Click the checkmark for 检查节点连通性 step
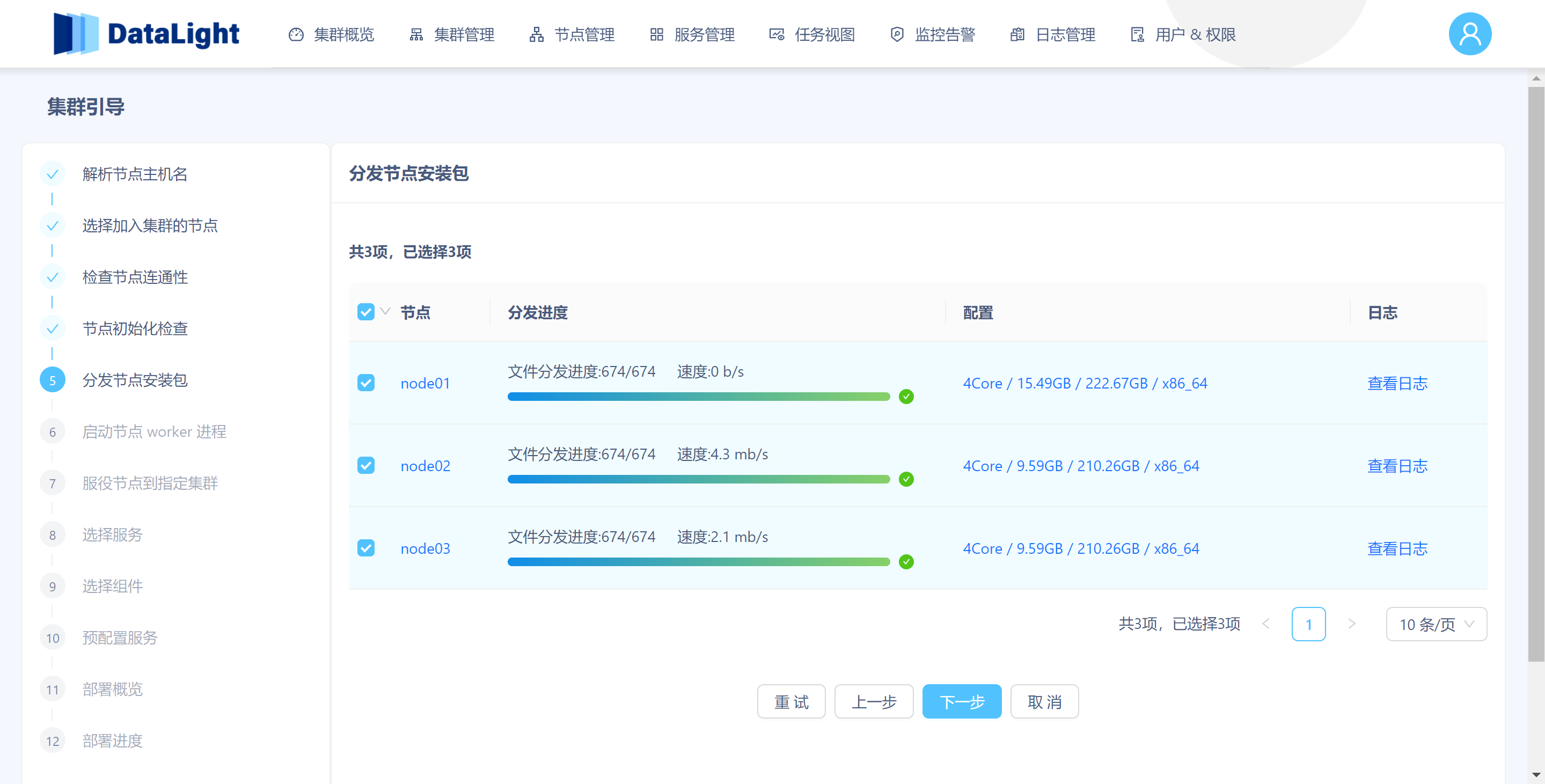Image resolution: width=1545 pixels, height=784 pixels. pos(52,277)
